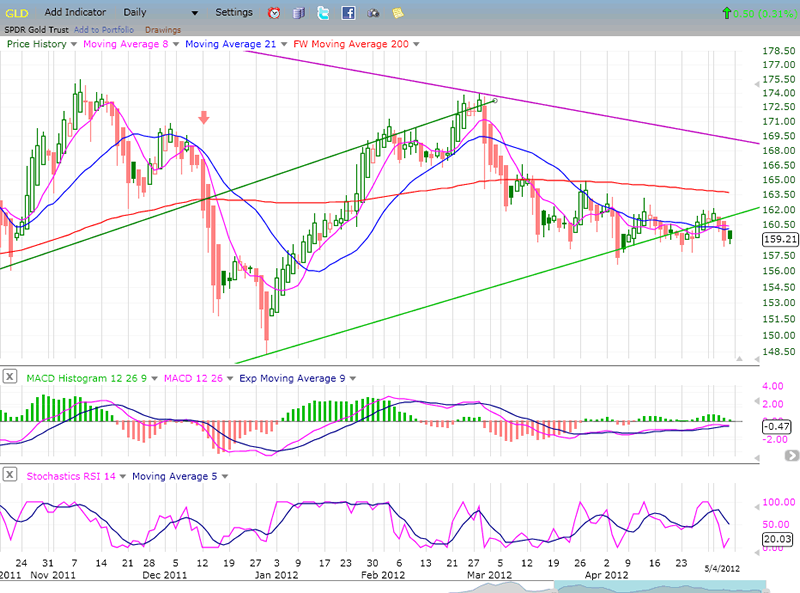Image resolution: width=800 pixels, height=593 pixels.
Task: Open the Settings menu
Action: 234,13
